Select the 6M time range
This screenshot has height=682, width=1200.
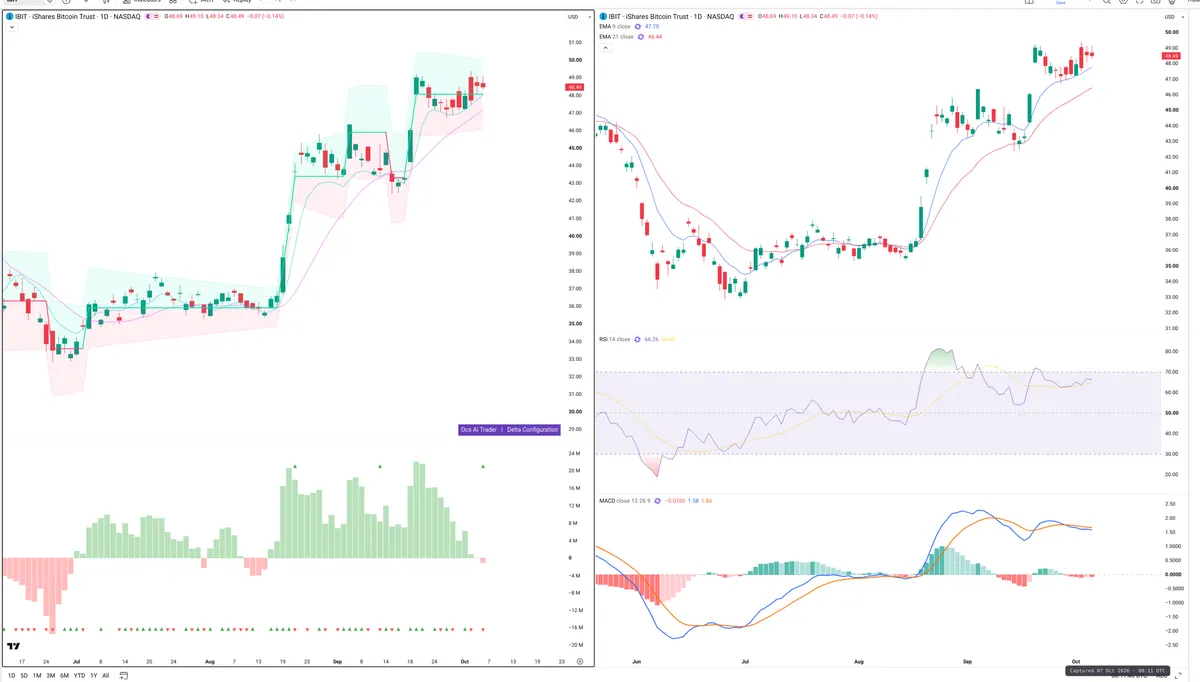coord(64,675)
